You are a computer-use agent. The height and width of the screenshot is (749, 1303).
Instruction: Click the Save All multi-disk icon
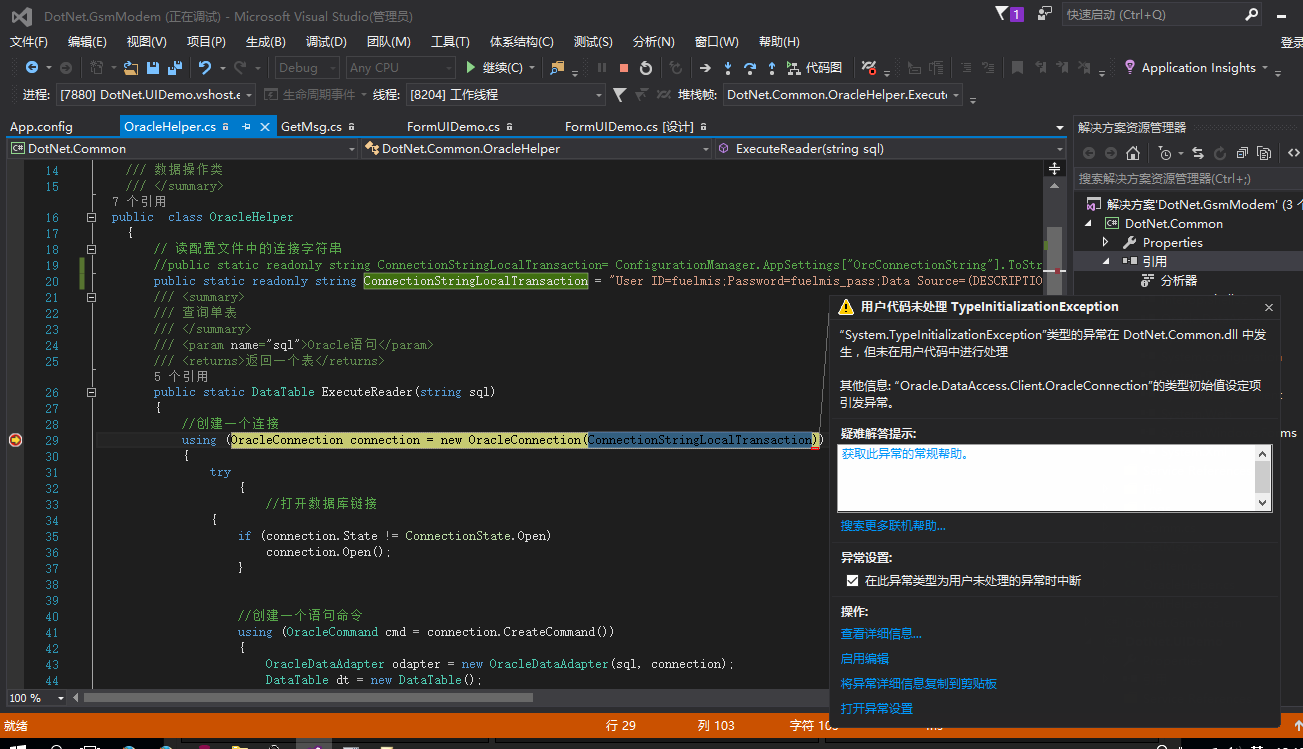pyautogui.click(x=175, y=67)
